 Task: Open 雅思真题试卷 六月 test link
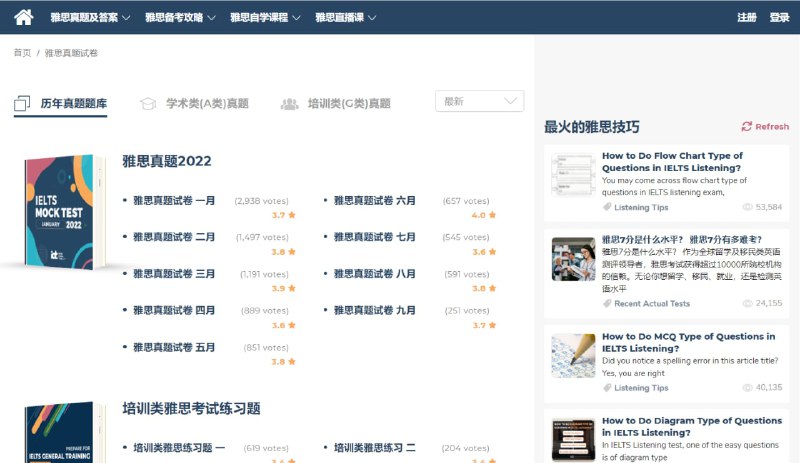374,201
